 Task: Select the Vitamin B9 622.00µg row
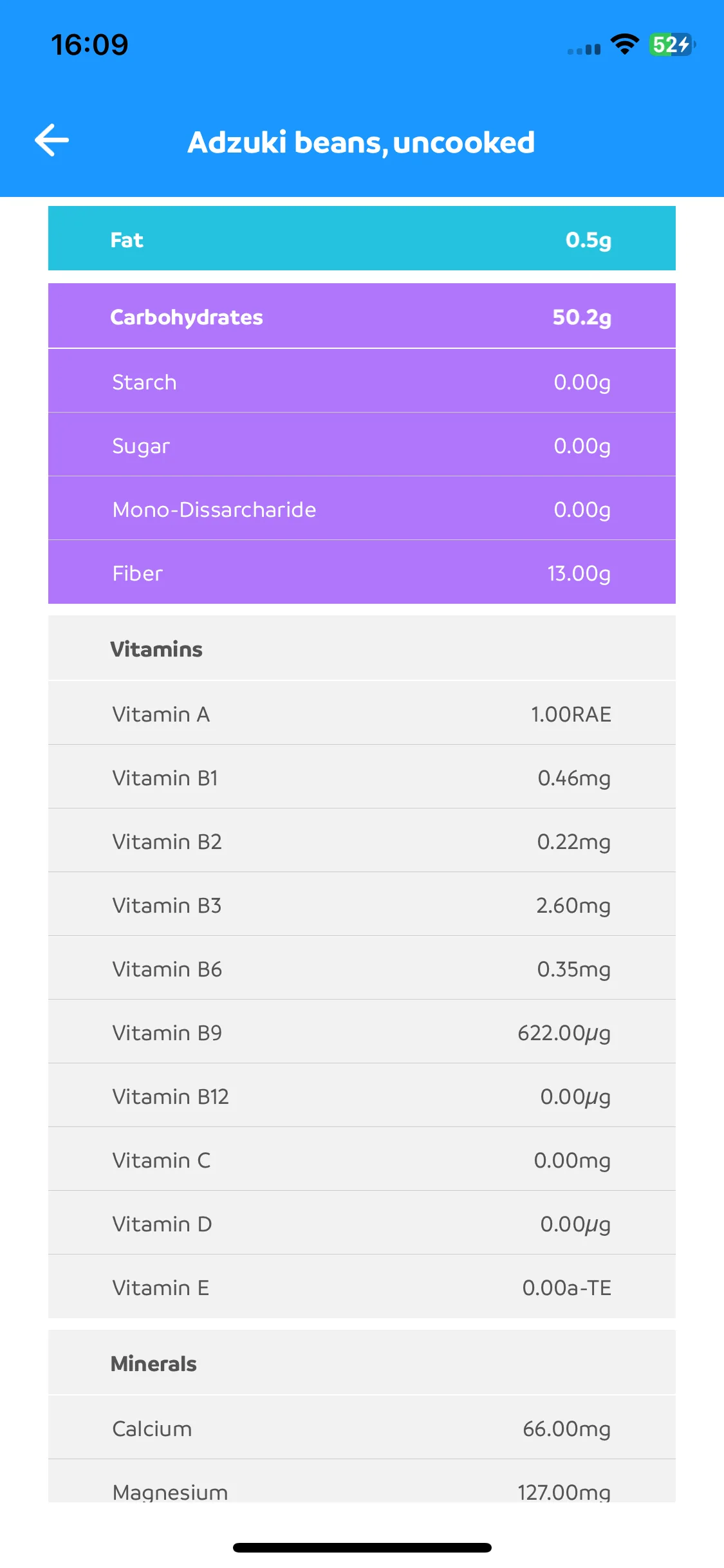coord(362,1032)
